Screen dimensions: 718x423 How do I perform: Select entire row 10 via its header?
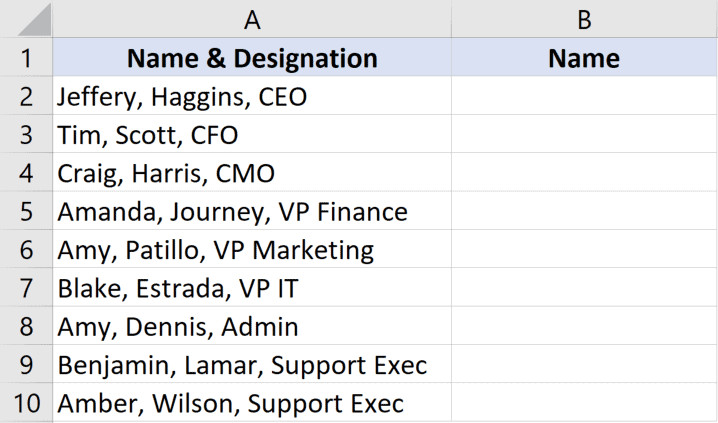tap(26, 403)
